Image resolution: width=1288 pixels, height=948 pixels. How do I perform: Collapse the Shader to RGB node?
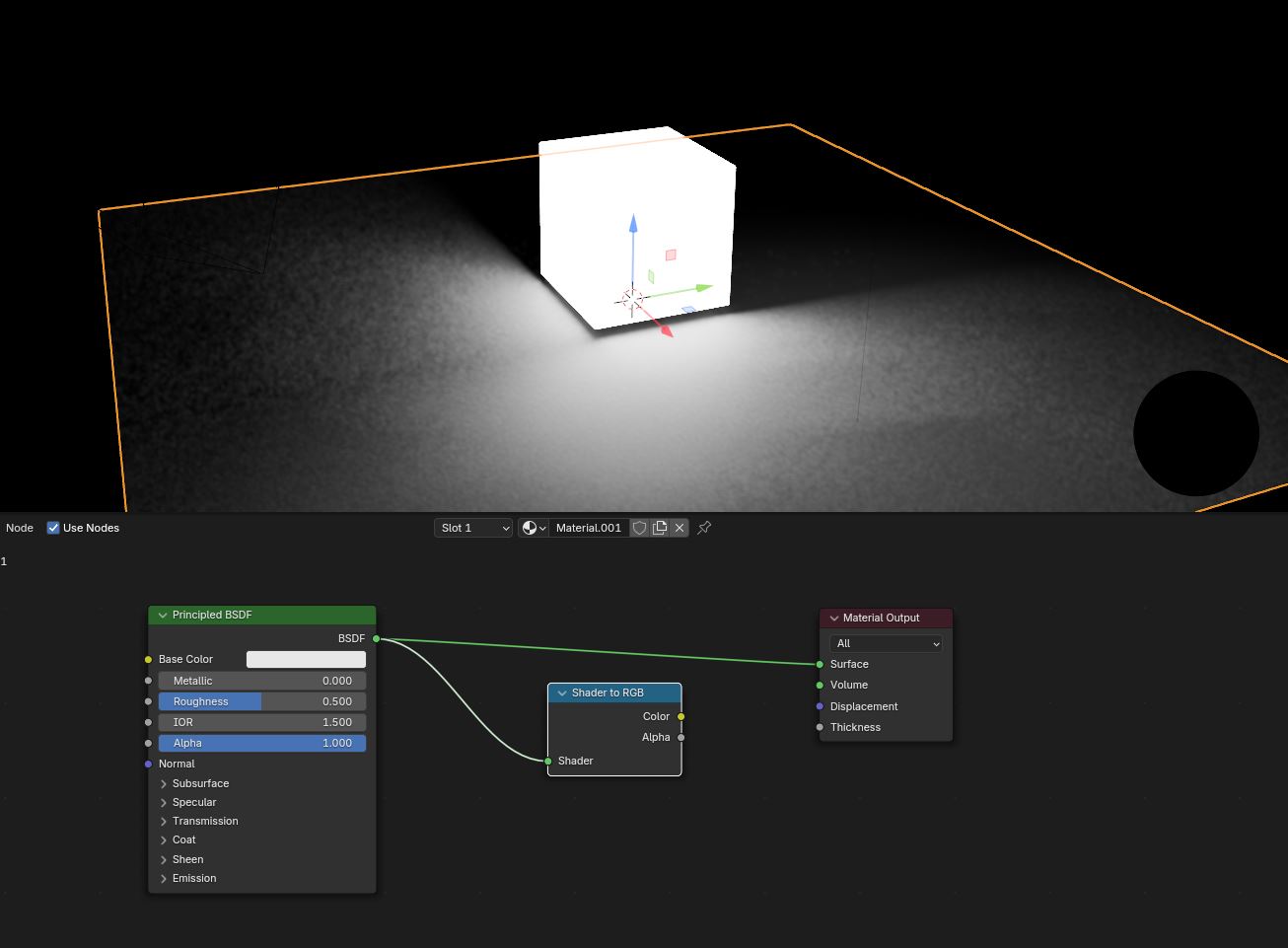tap(562, 693)
